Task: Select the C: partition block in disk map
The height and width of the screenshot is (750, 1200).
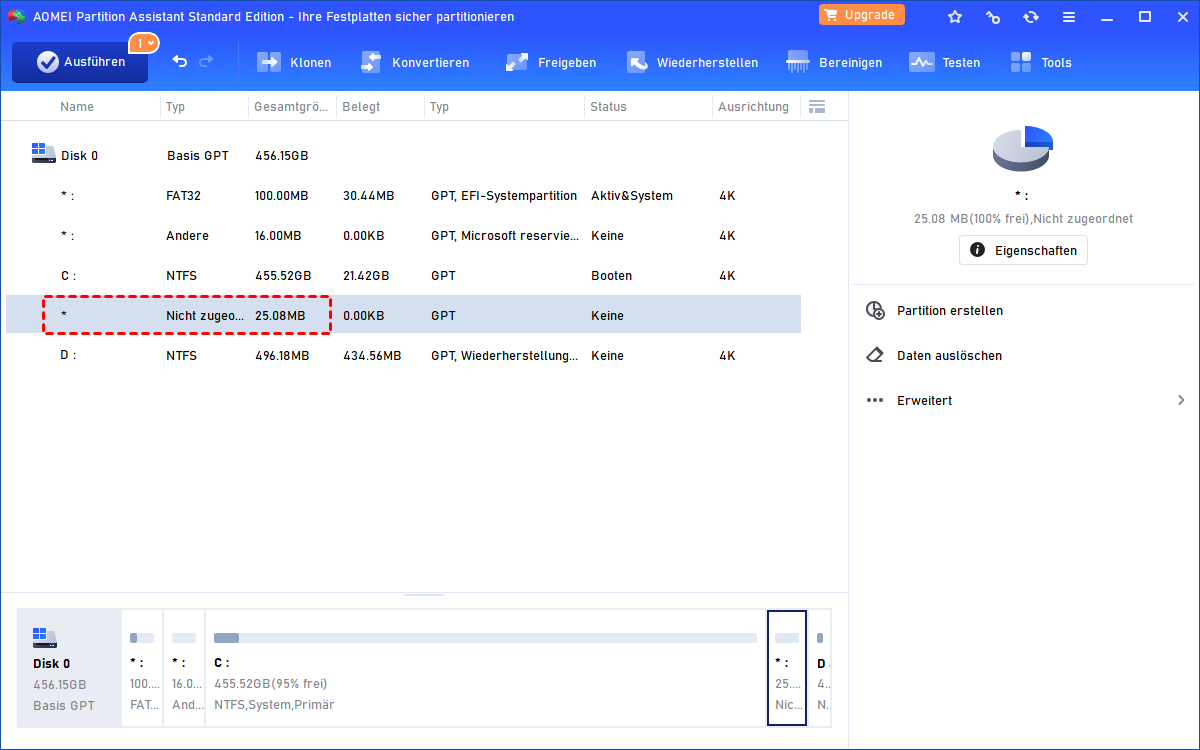Action: click(x=485, y=667)
